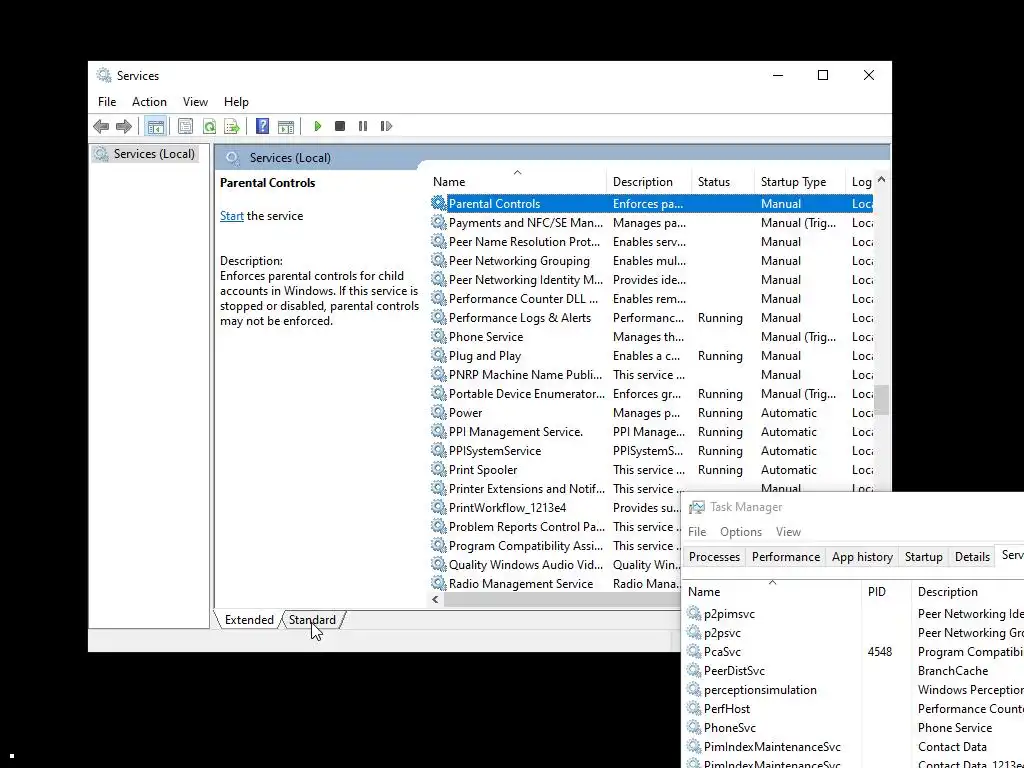This screenshot has height=768, width=1024.
Task: Select the Program Compatibility Assistant service row
Action: [555, 545]
